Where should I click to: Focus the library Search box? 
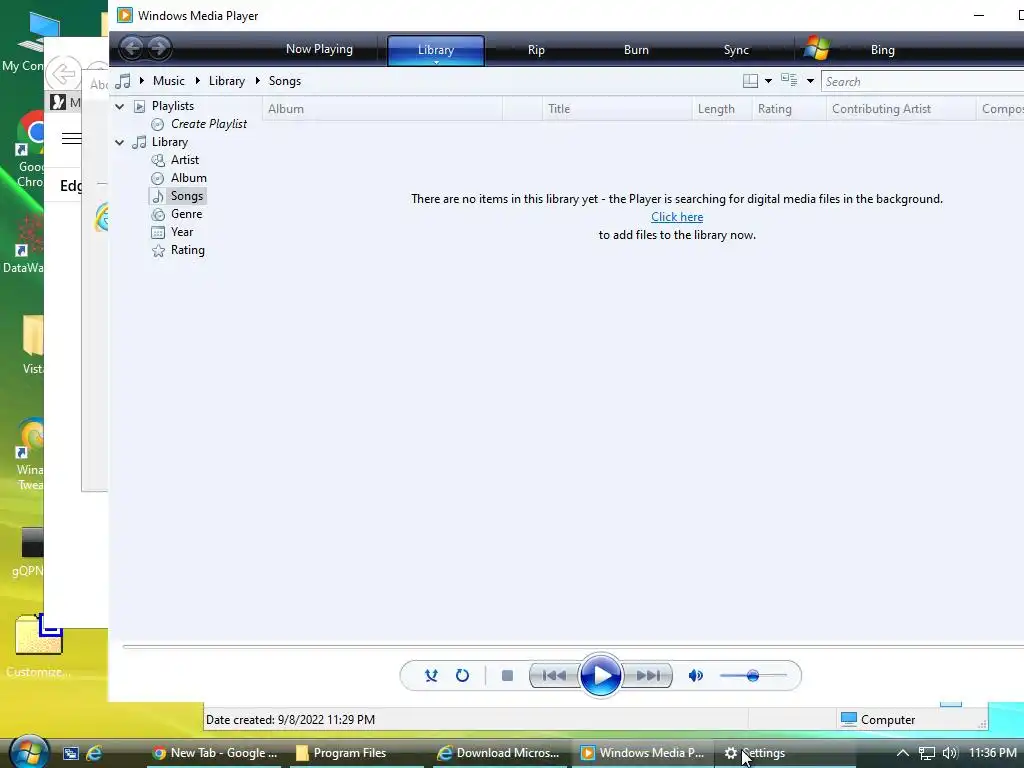922,82
